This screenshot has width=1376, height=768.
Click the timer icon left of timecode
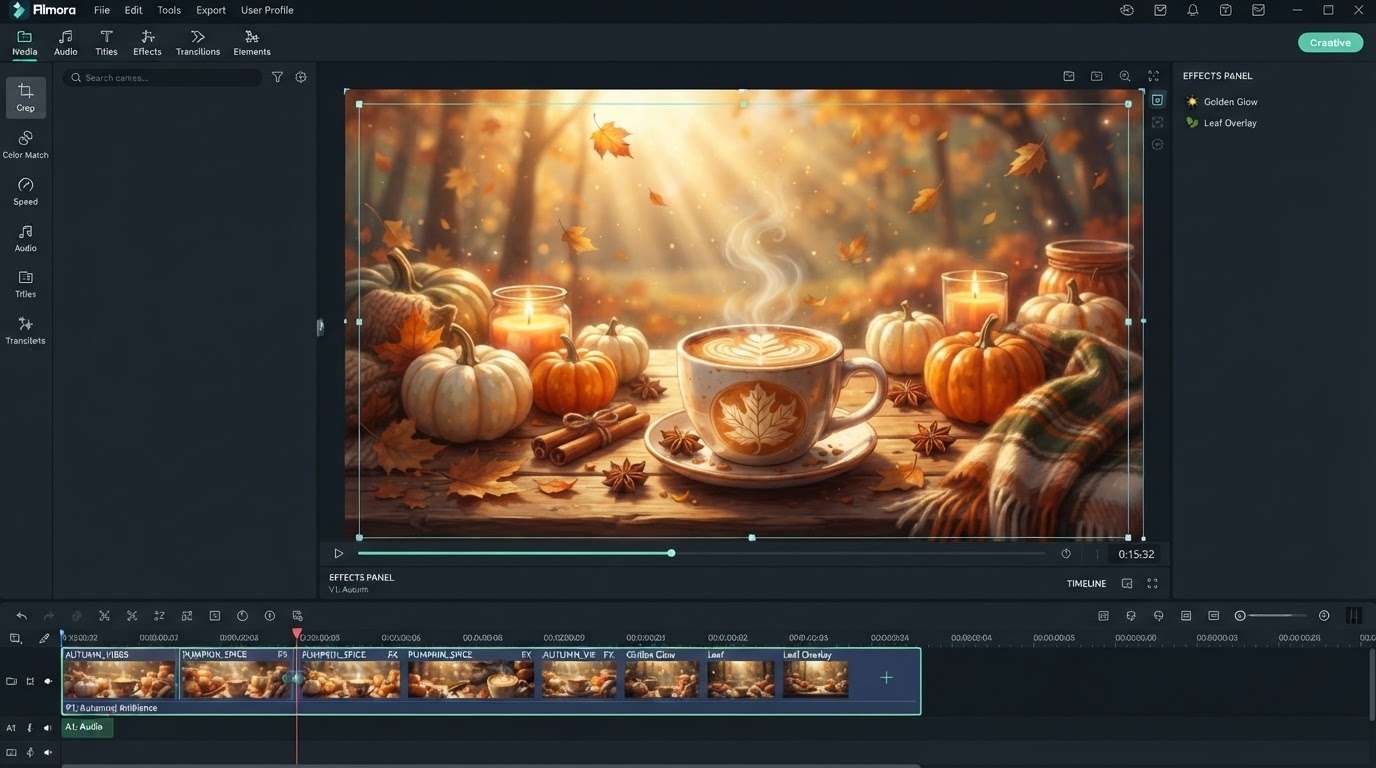(1066, 553)
